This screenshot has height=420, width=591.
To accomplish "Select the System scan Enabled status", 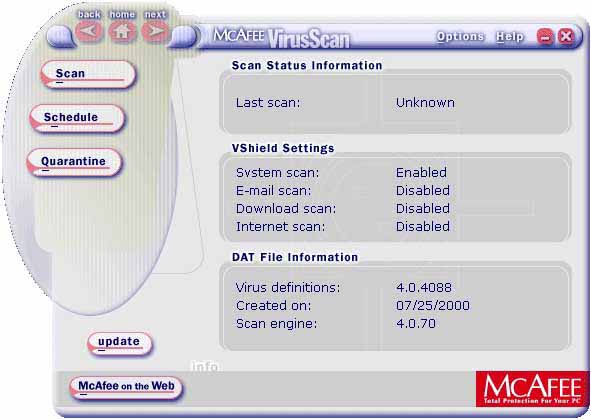I will point(421,173).
